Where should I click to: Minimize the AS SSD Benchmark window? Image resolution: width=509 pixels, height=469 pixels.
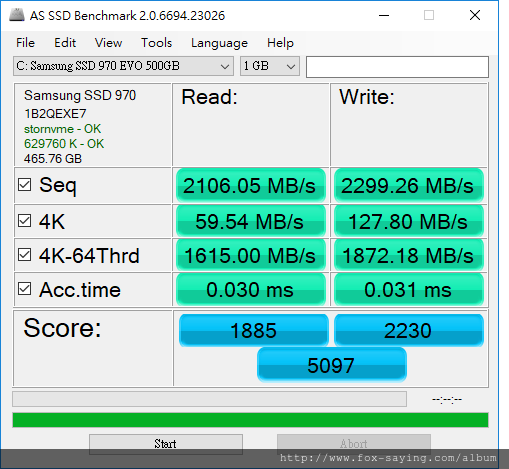coord(384,15)
